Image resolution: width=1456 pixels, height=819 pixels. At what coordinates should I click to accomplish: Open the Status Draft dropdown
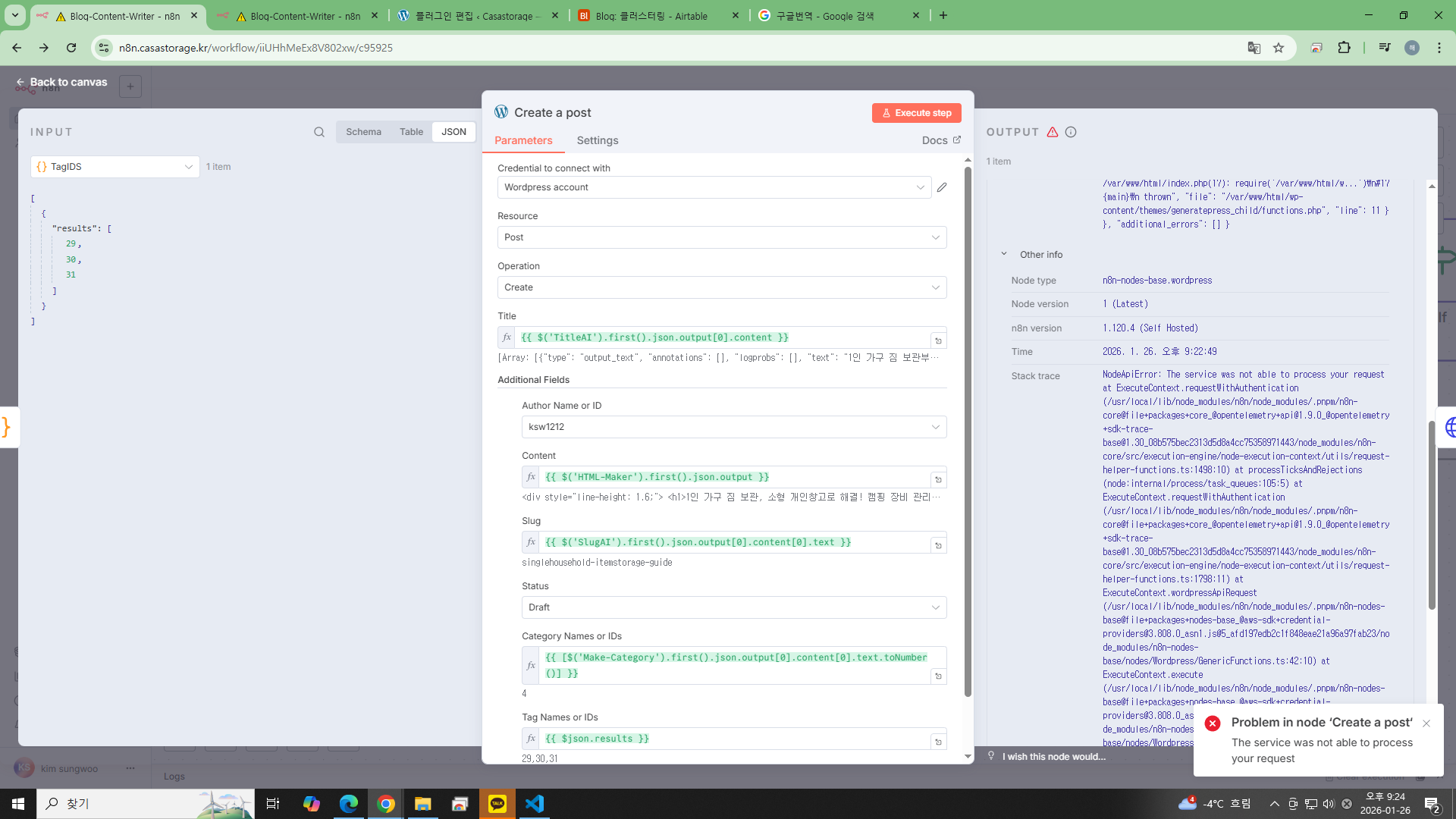point(733,607)
